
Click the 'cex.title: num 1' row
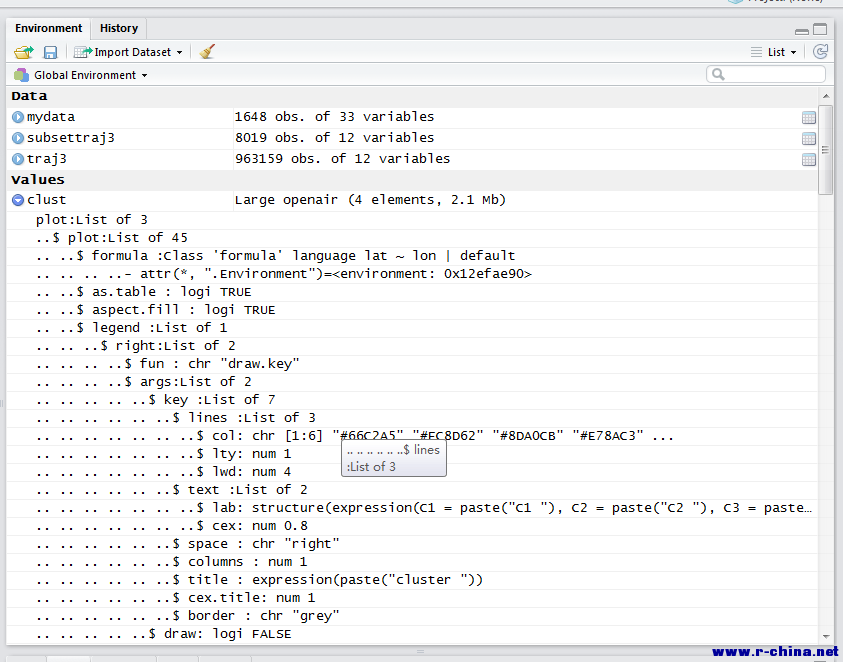click(412, 598)
